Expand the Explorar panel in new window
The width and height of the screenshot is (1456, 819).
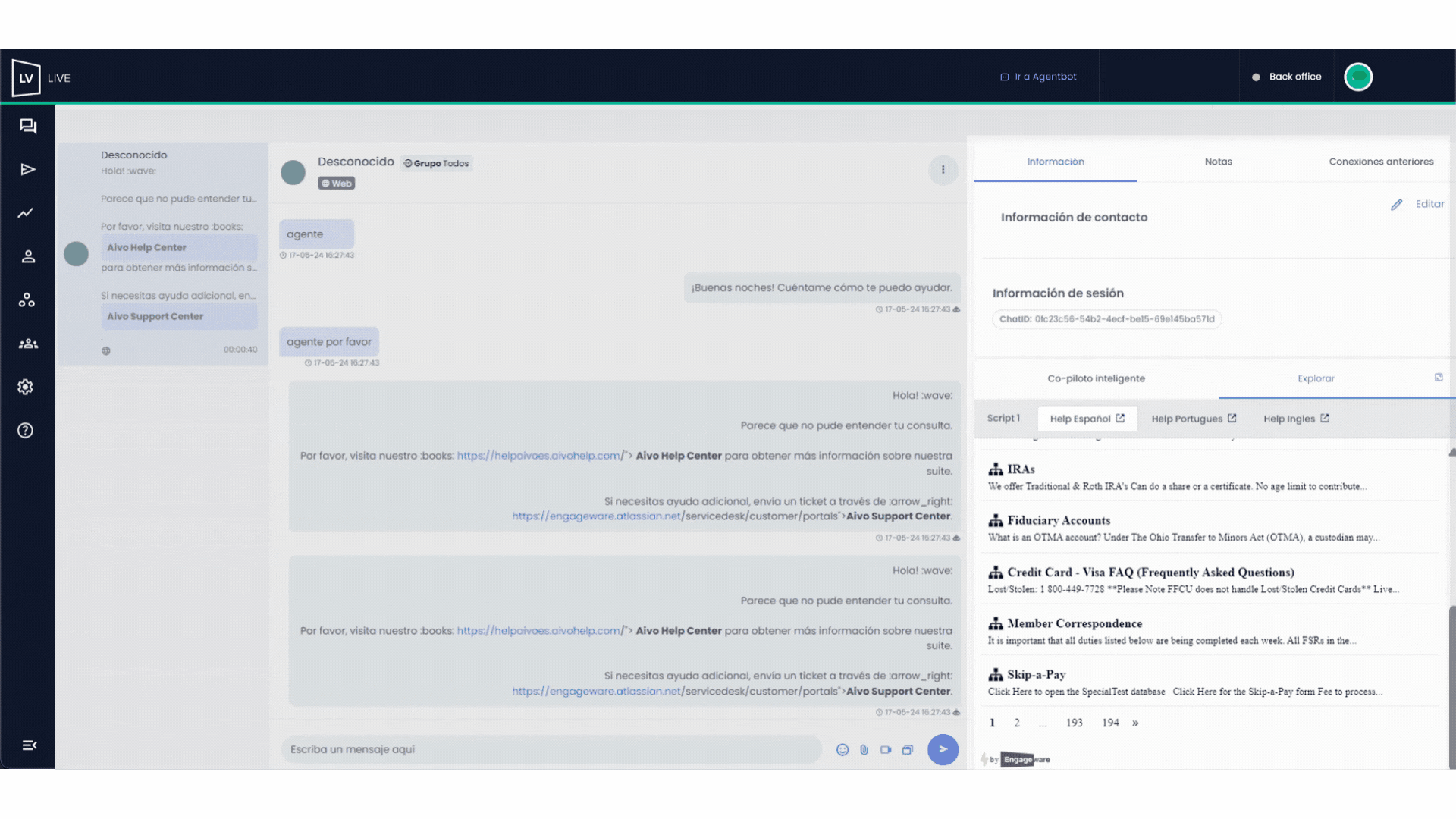pyautogui.click(x=1439, y=378)
